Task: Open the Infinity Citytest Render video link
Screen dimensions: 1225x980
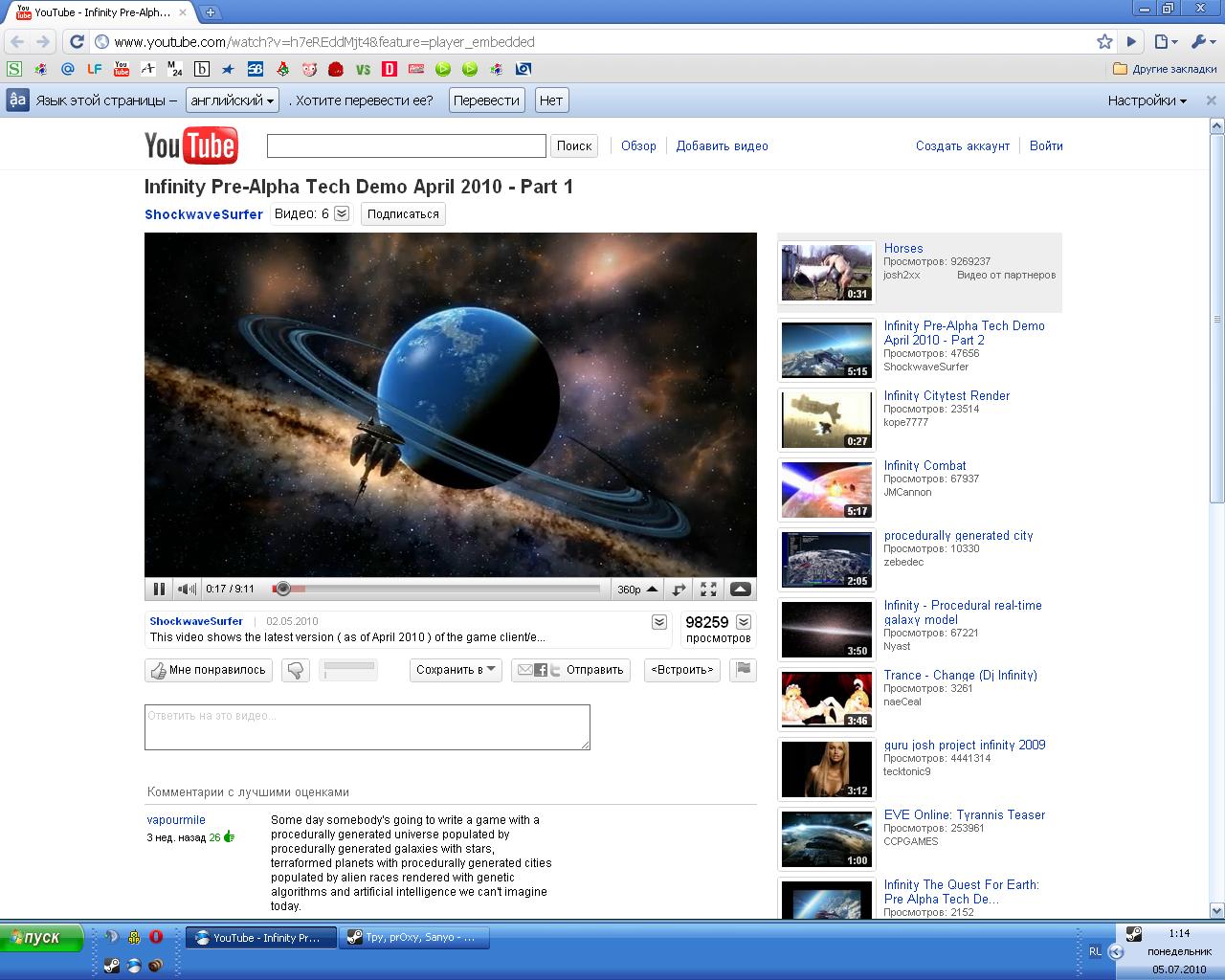Action: pyautogui.click(x=947, y=396)
